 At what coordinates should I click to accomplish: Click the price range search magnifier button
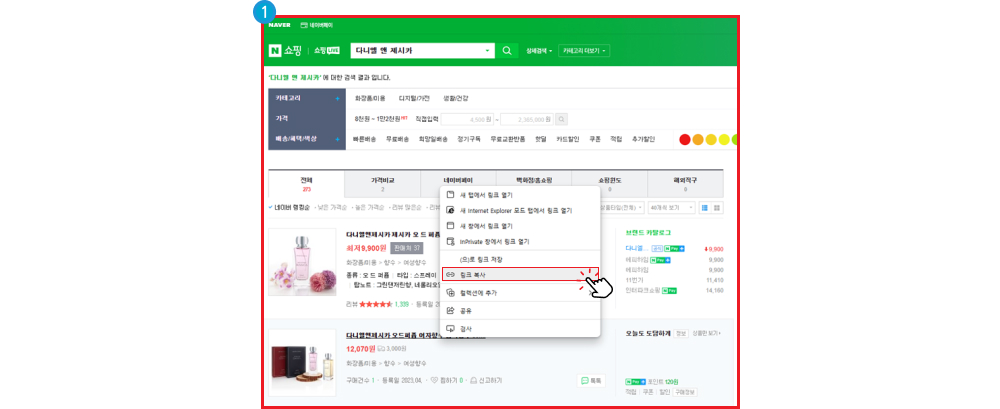point(561,119)
